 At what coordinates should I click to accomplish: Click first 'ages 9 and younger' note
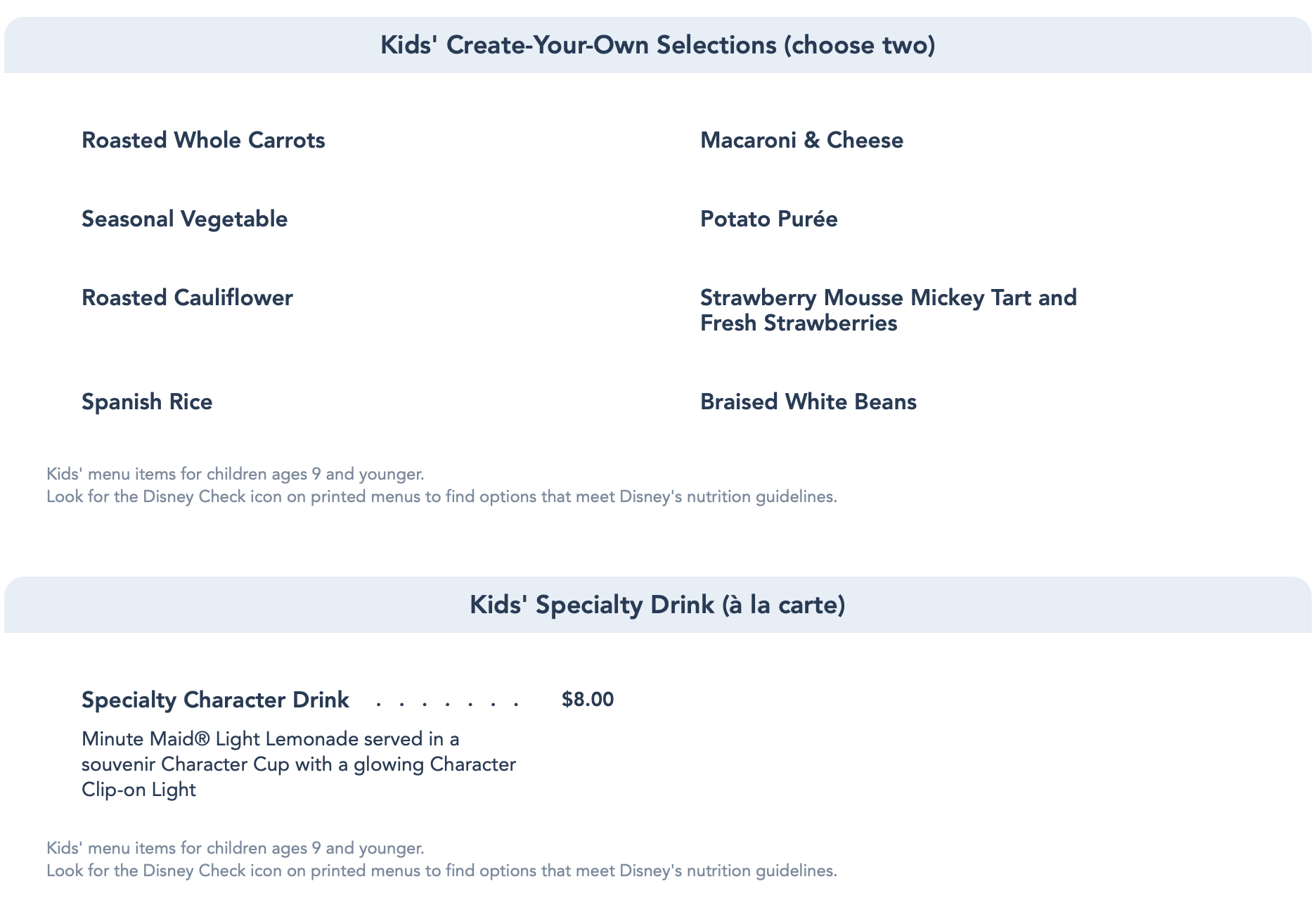tap(236, 475)
